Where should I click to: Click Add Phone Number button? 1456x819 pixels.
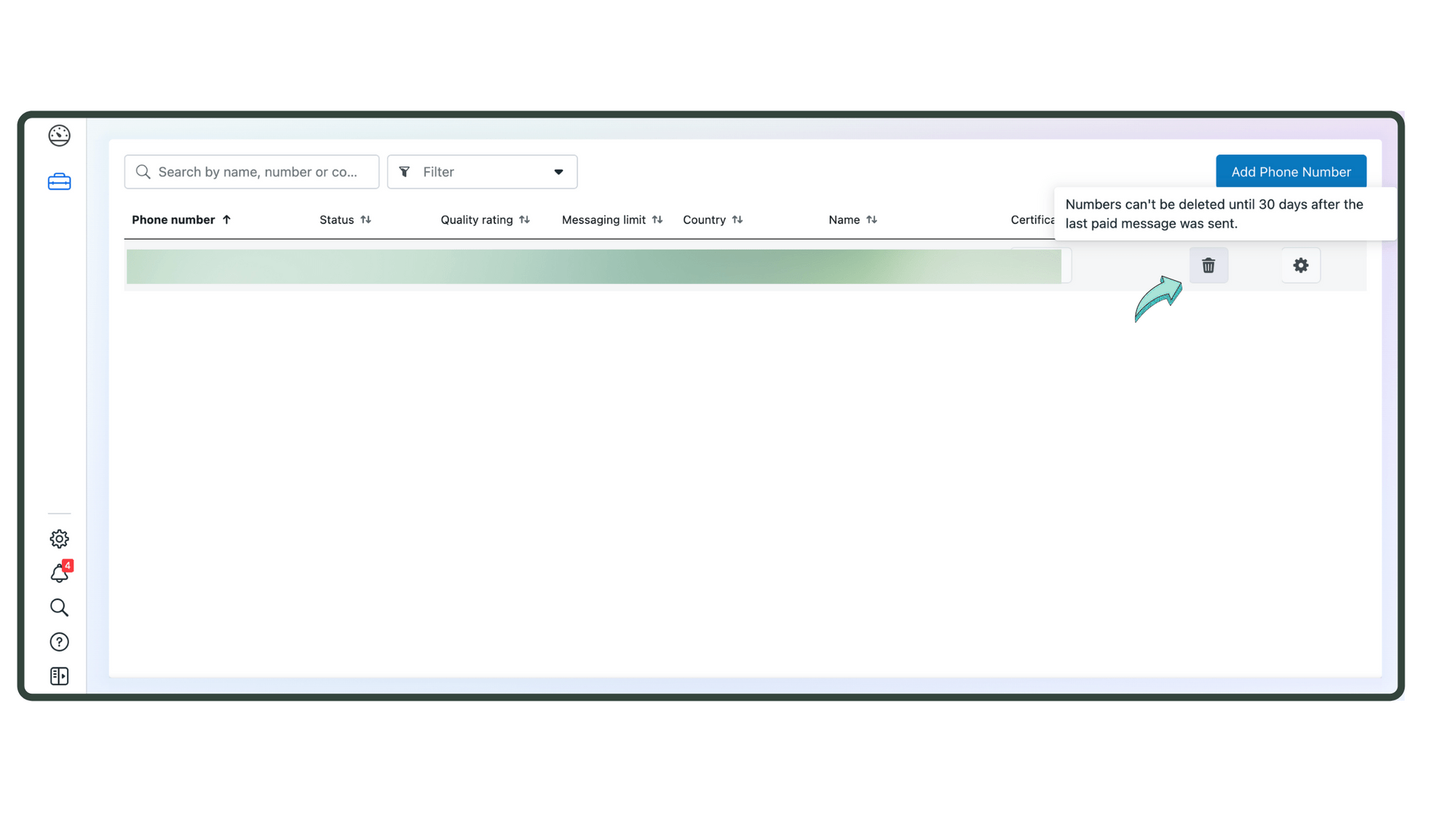tap(1291, 171)
